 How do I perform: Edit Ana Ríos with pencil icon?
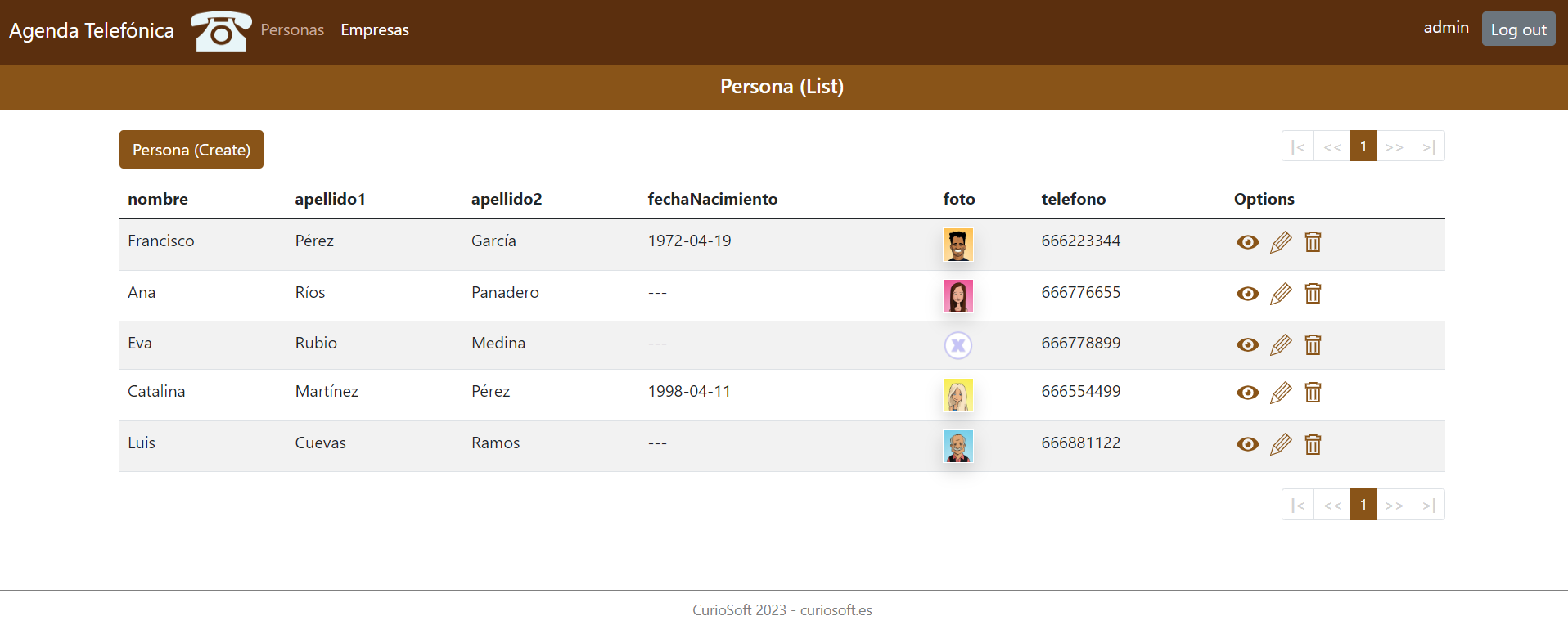pos(1281,294)
